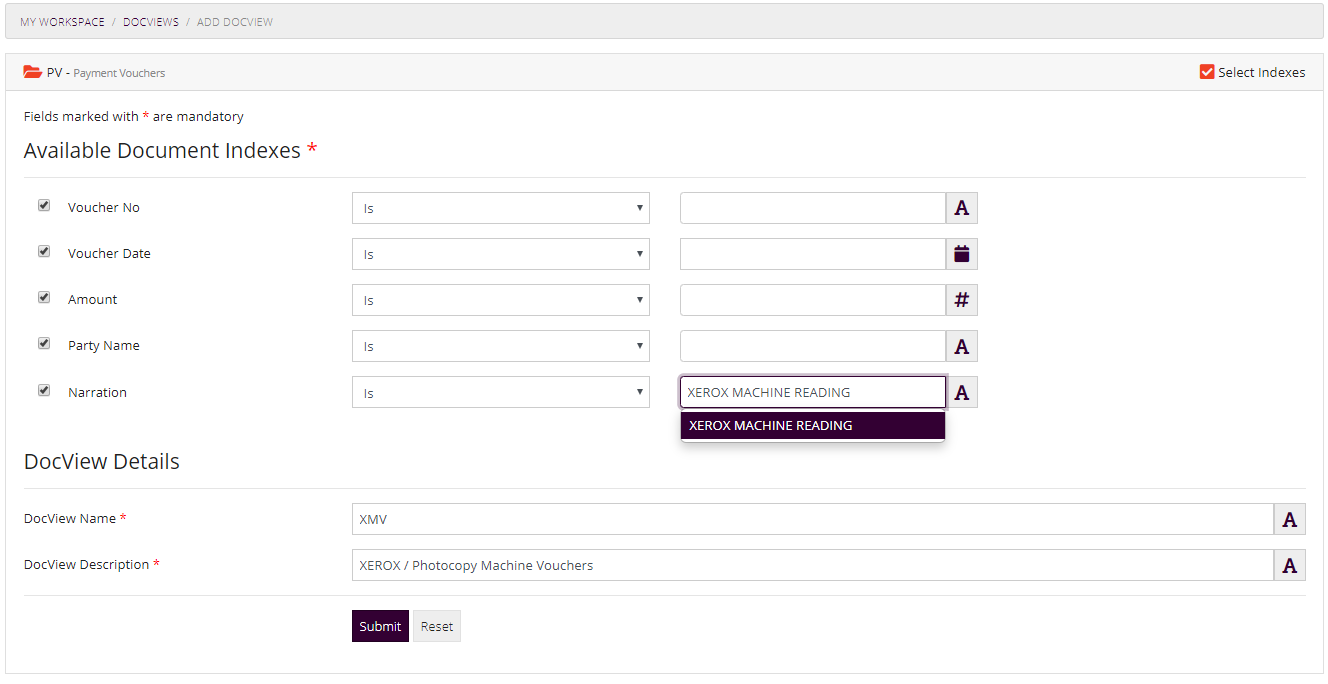Go to MY WORKSPACE via breadcrumb
The image size is (1328, 684).
pyautogui.click(x=62, y=21)
